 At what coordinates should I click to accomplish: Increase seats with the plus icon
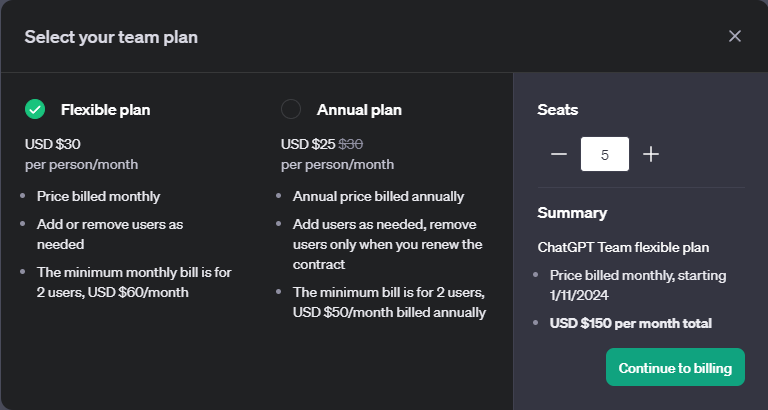pyautogui.click(x=650, y=154)
